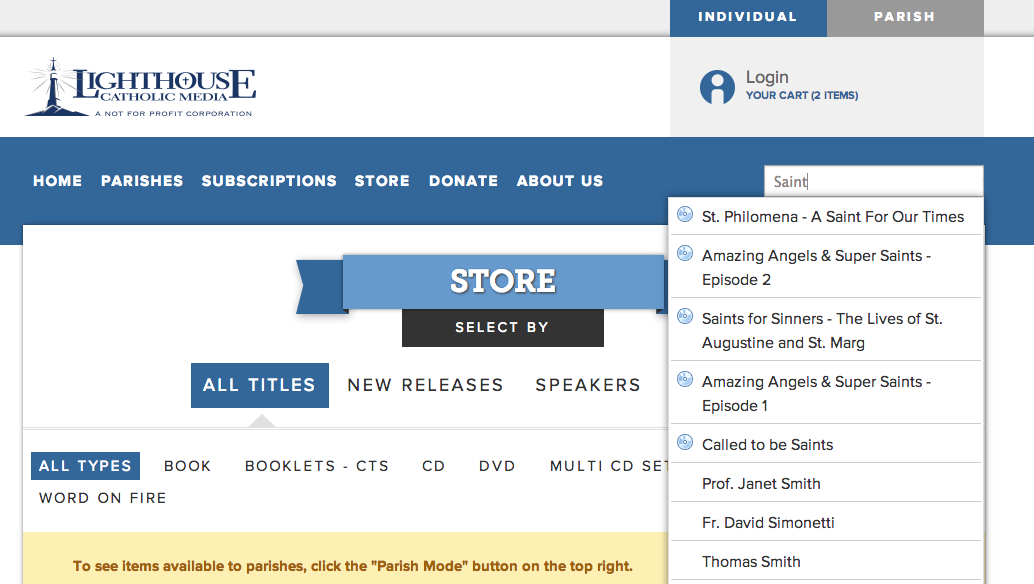The width and height of the screenshot is (1034, 584).
Task: Open the Subscriptions menu item
Action: point(269,181)
